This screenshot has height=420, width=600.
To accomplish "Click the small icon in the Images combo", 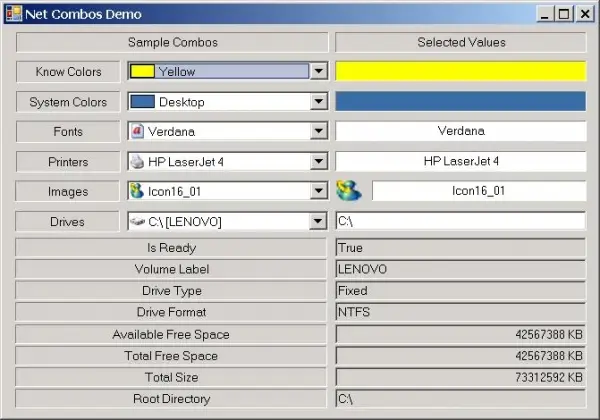I will click(x=137, y=191).
